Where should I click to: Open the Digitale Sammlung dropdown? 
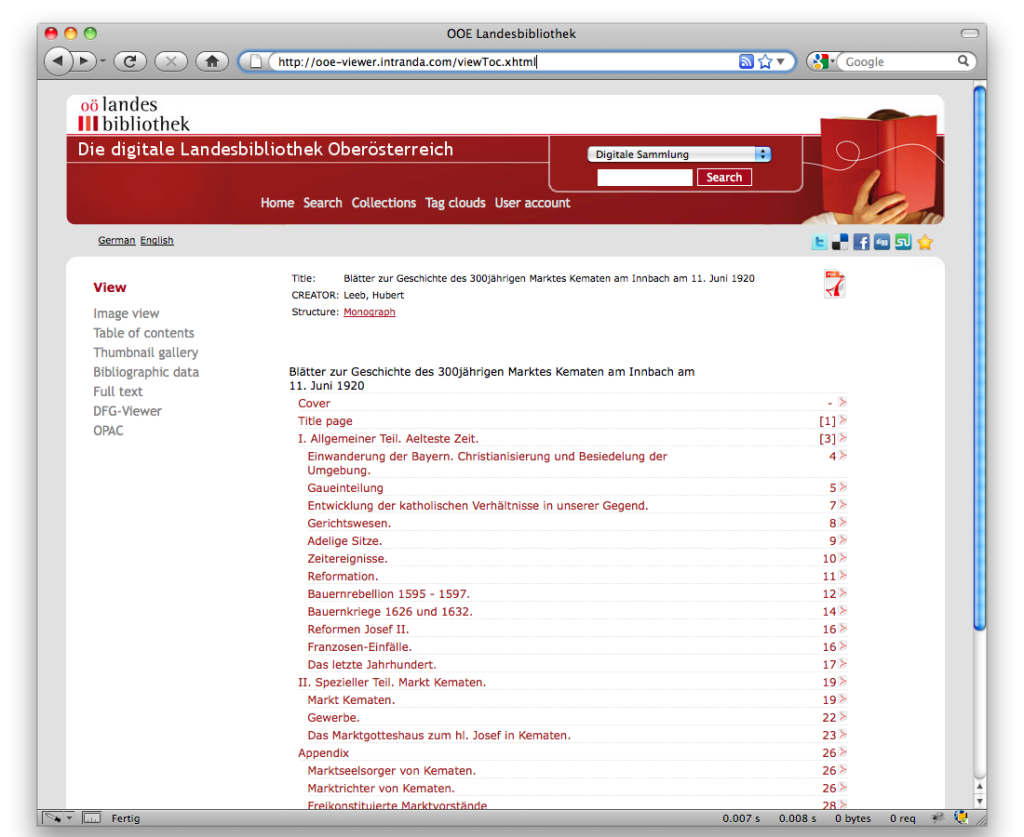[x=679, y=154]
